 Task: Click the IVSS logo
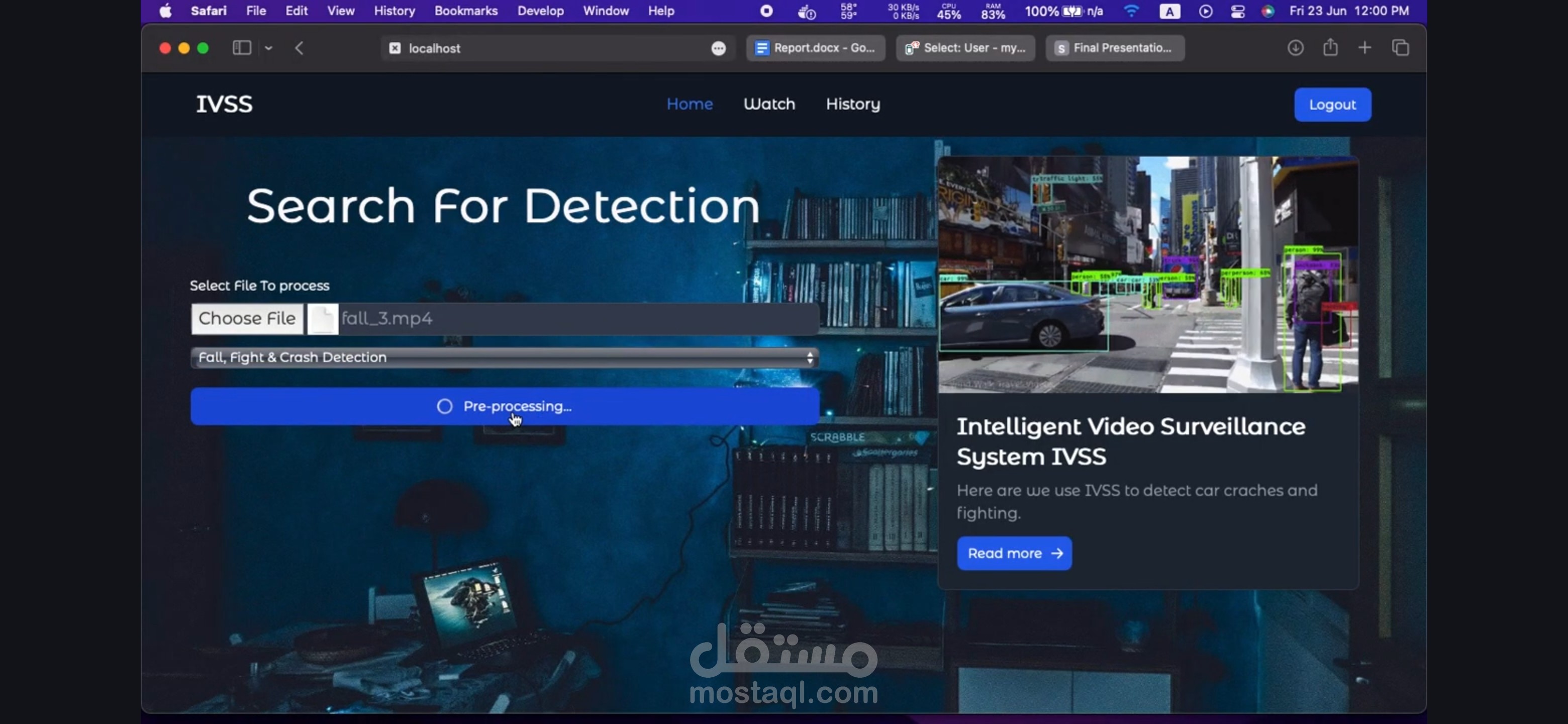[x=224, y=104]
